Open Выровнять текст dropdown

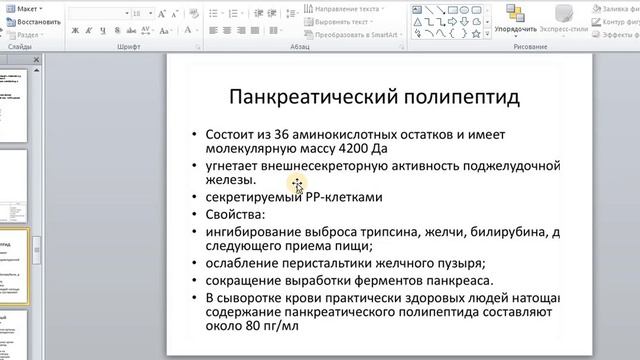pos(339,22)
